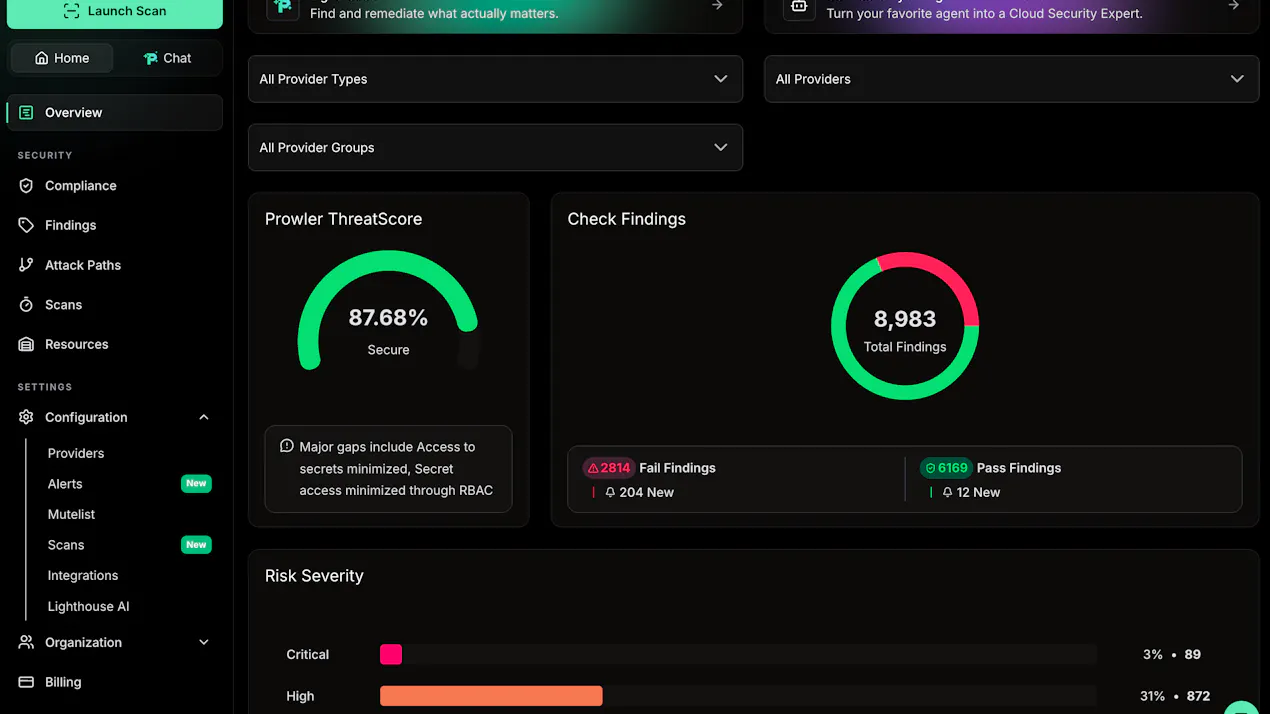The width and height of the screenshot is (1270, 714).
Task: Click the Chat tab Prowler icon
Action: (x=151, y=58)
